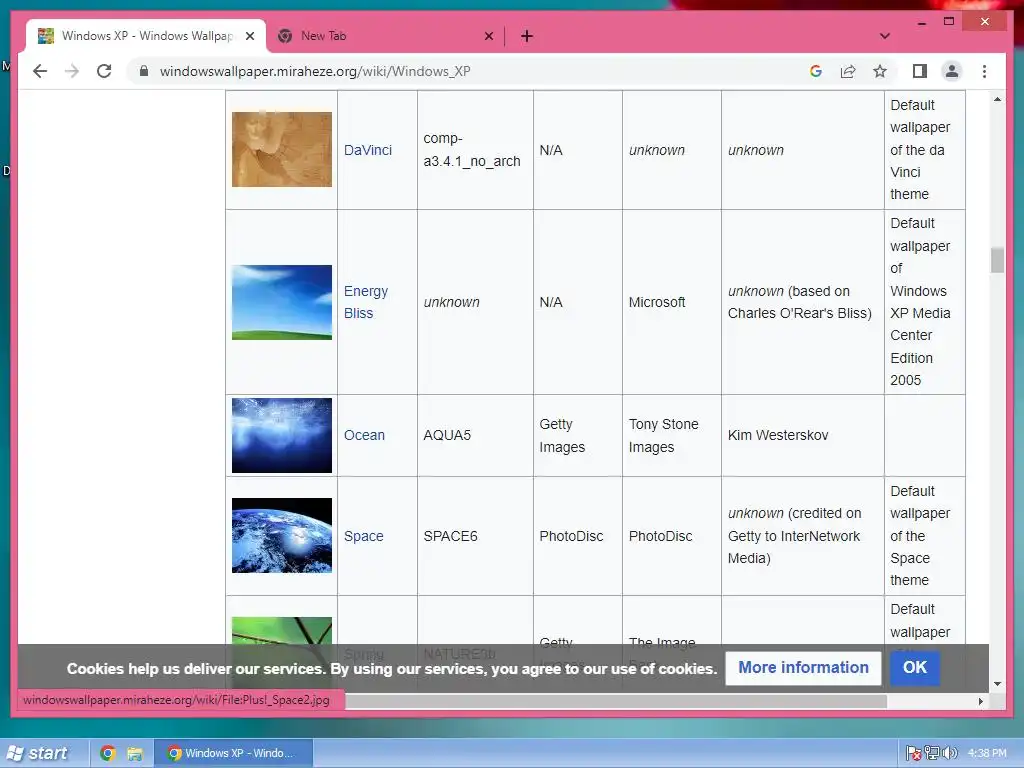Click the forward navigation arrow
The height and width of the screenshot is (768, 1024).
(72, 71)
